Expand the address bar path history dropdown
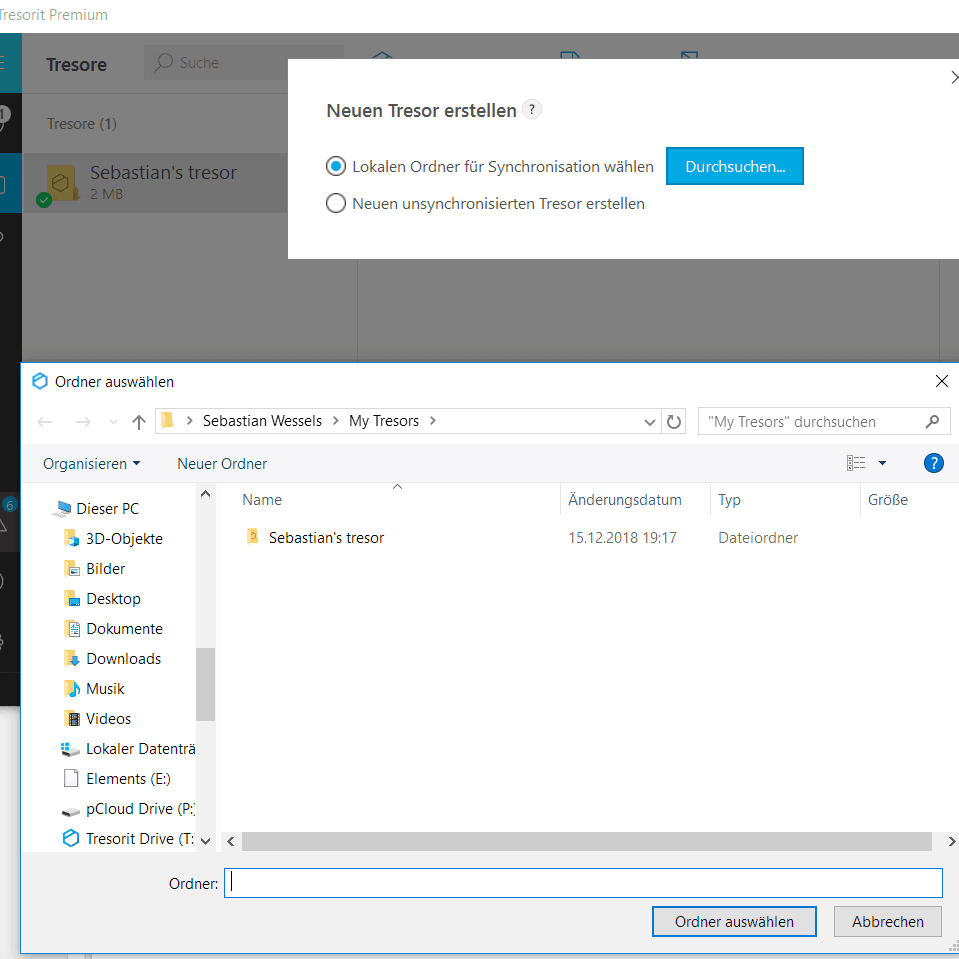This screenshot has width=959, height=959. click(x=651, y=422)
